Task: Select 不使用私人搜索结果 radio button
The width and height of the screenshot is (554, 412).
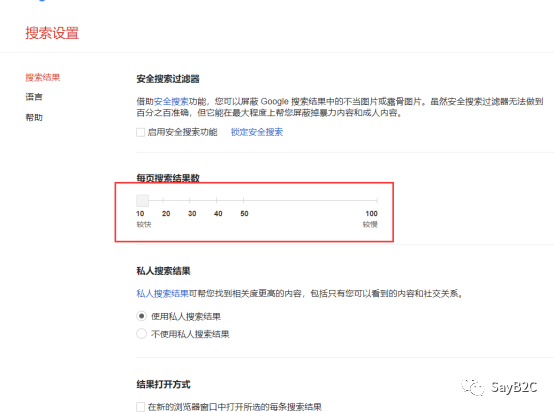Action: click(141, 334)
